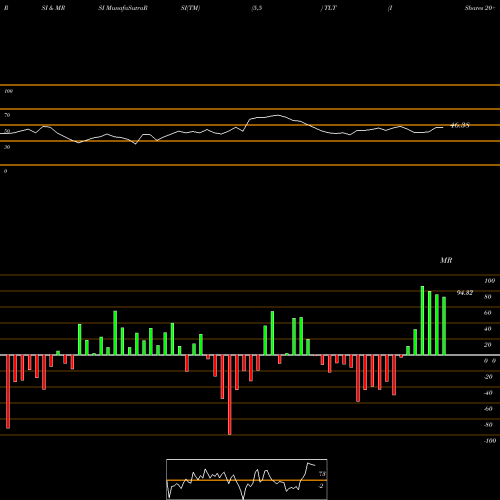Select the MR panel title
Viewport: 500px width, 500px height.
(x=446, y=260)
